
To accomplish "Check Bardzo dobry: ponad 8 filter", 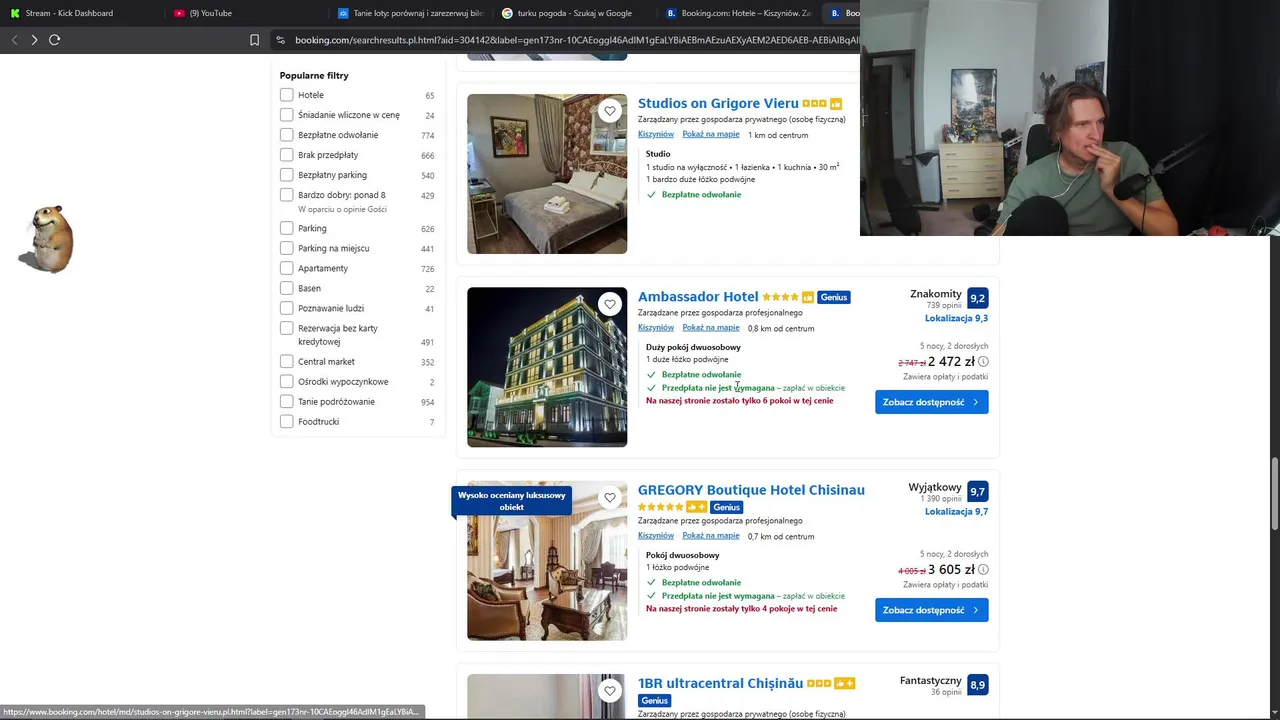I will pos(287,195).
